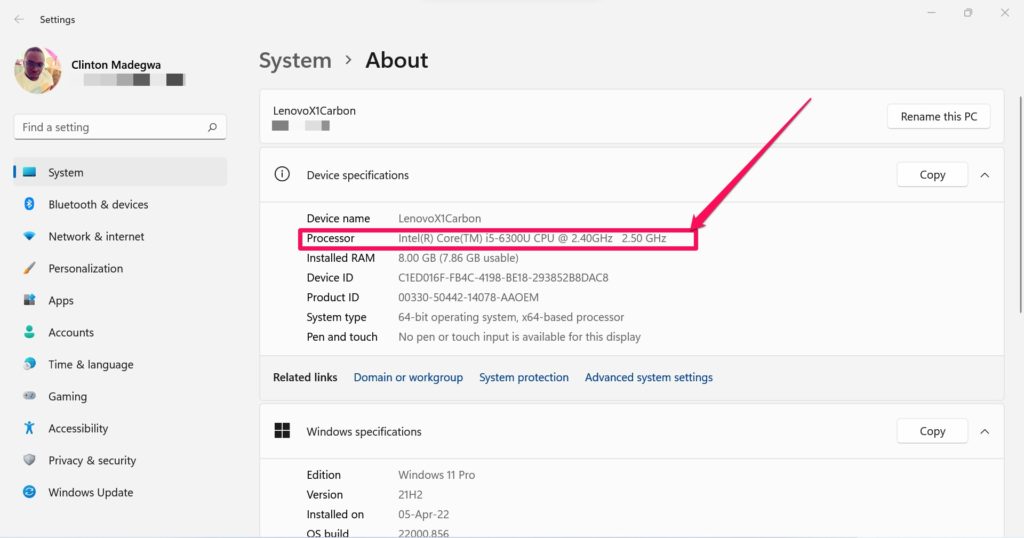The width and height of the screenshot is (1024, 538).
Task: Copy the Device specifications
Action: tap(932, 174)
